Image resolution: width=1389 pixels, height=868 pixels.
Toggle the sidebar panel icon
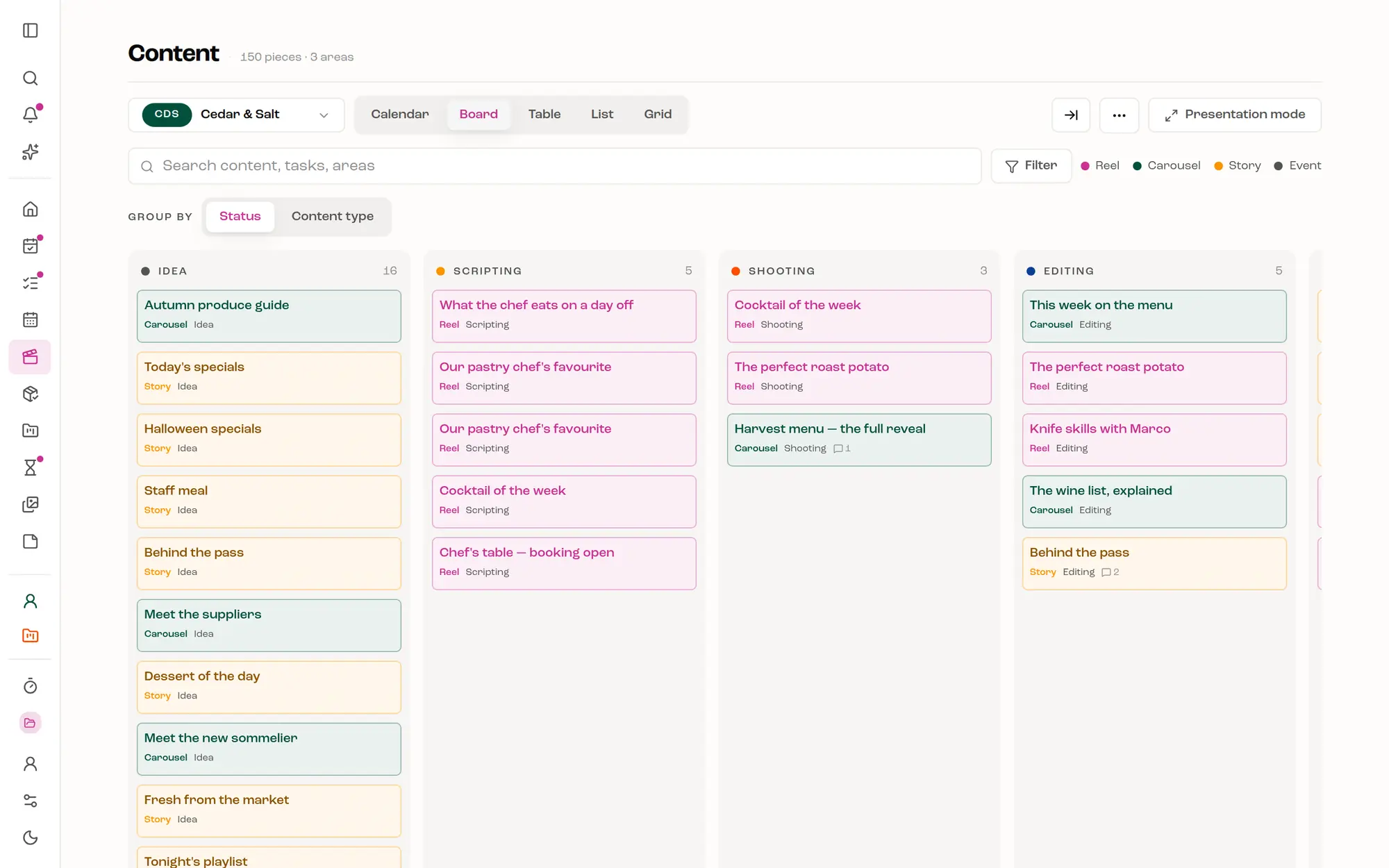coord(30,31)
